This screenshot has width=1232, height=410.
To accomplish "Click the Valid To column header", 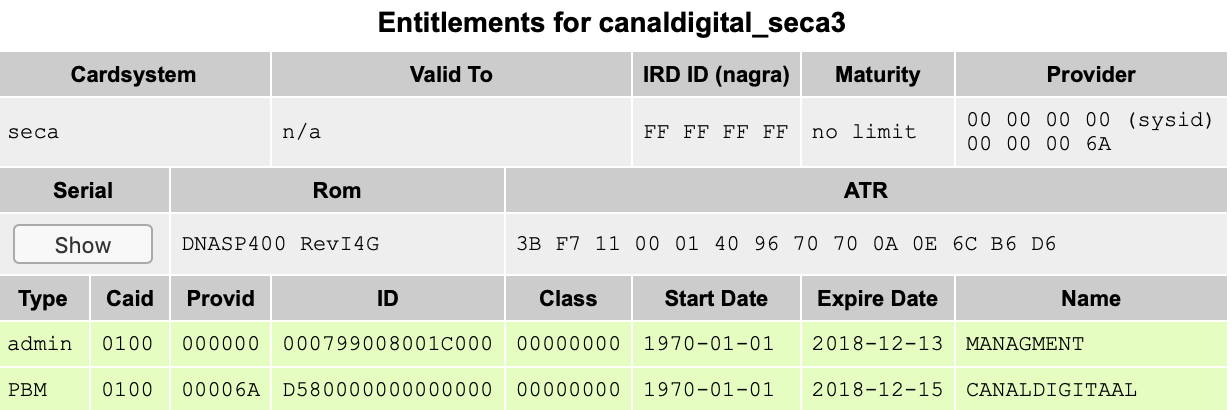I will 451,74.
